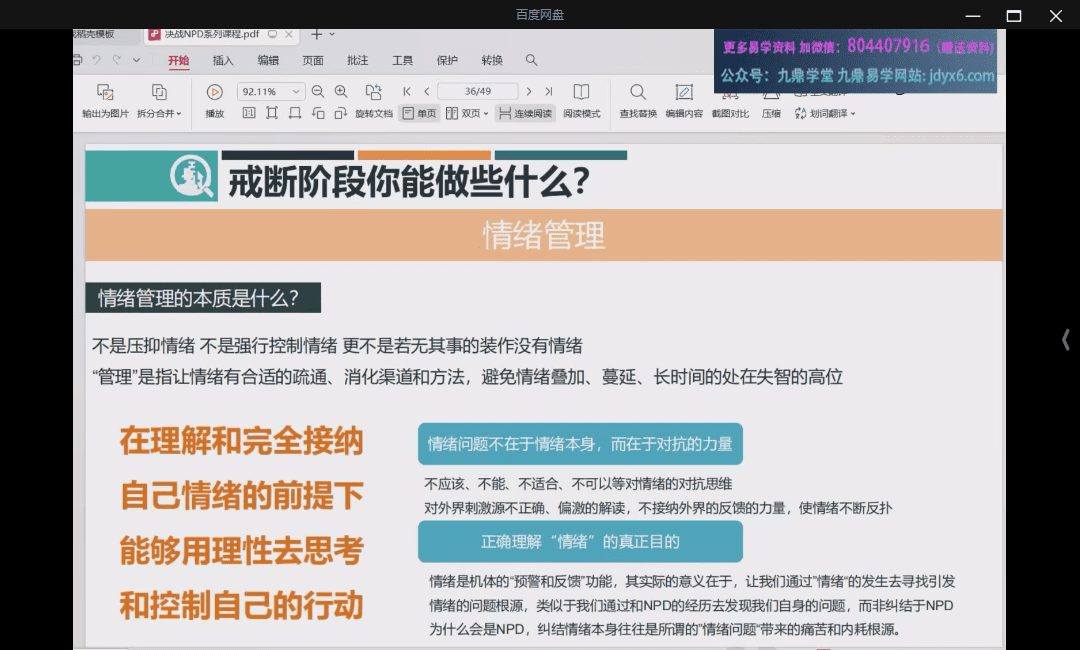
Task: Click the Edit Content (编辑内容) icon
Action: pyautogui.click(x=684, y=92)
